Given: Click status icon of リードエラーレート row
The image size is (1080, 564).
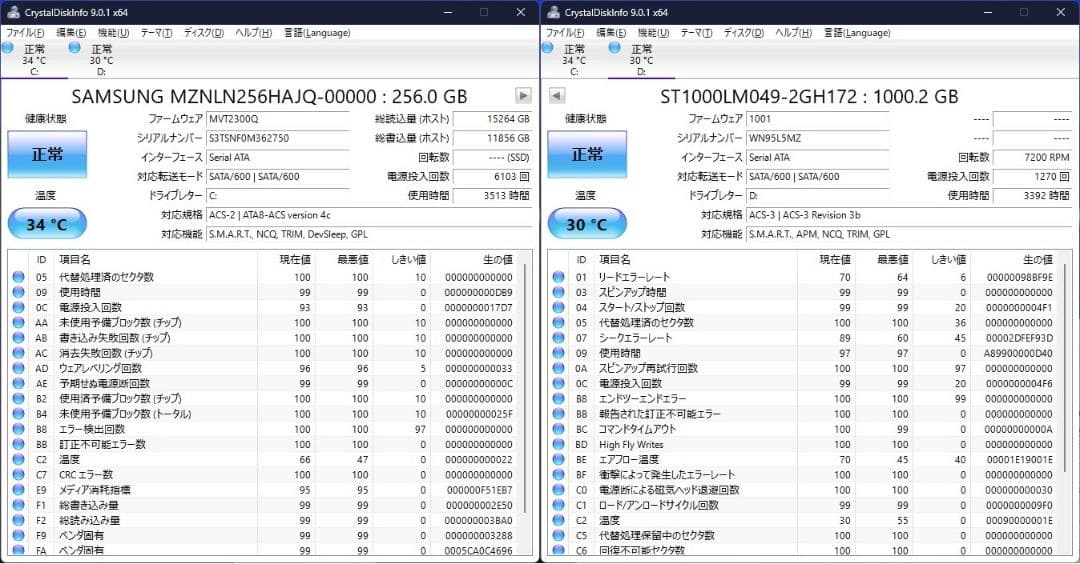Looking at the screenshot, I should pos(559,277).
